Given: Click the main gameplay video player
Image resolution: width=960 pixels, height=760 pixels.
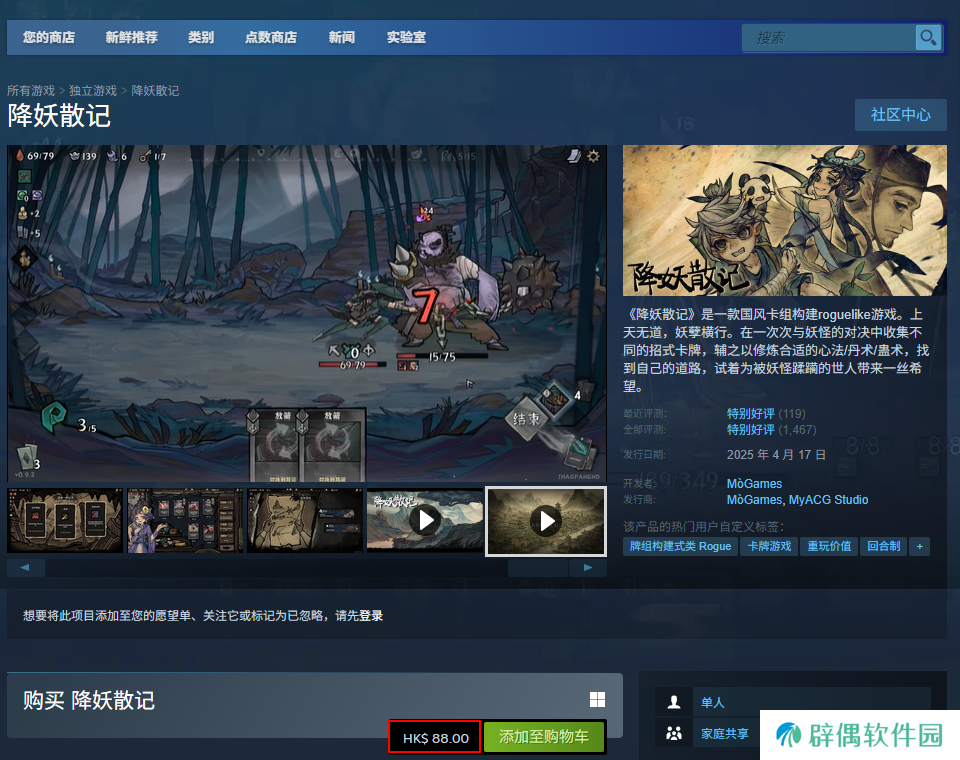Looking at the screenshot, I should coord(307,314).
